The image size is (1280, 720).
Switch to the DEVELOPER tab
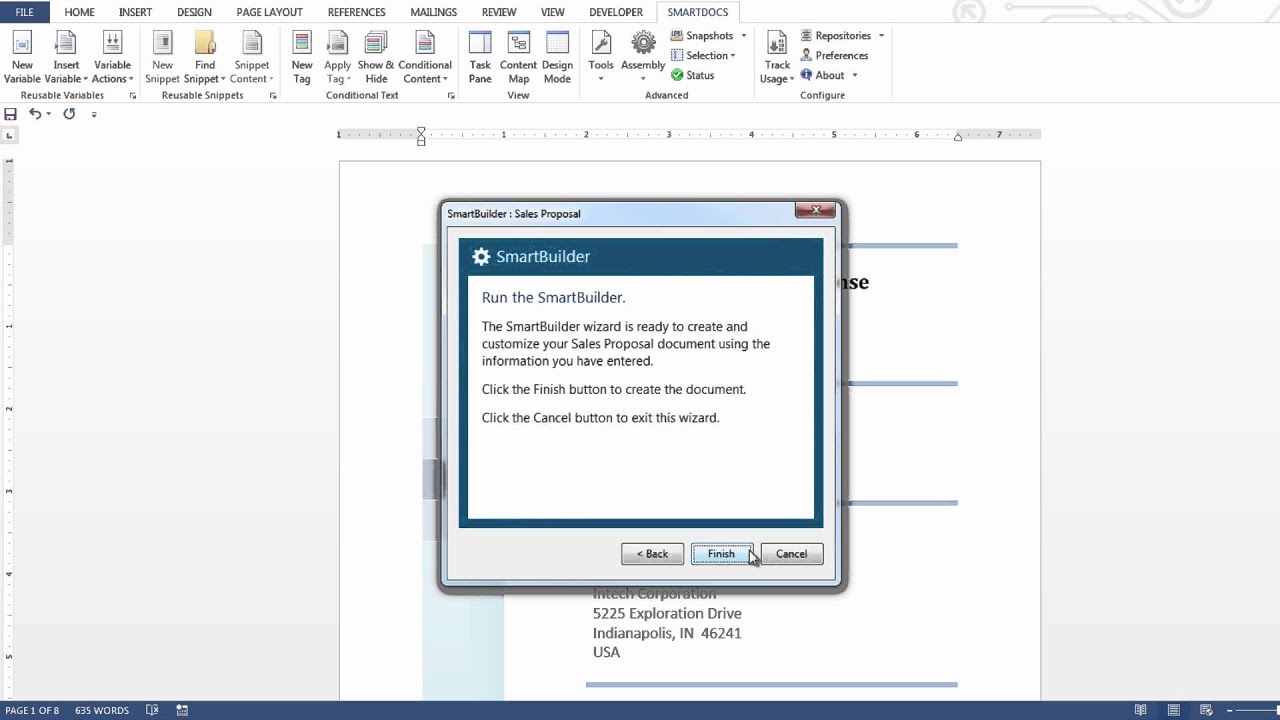616,12
